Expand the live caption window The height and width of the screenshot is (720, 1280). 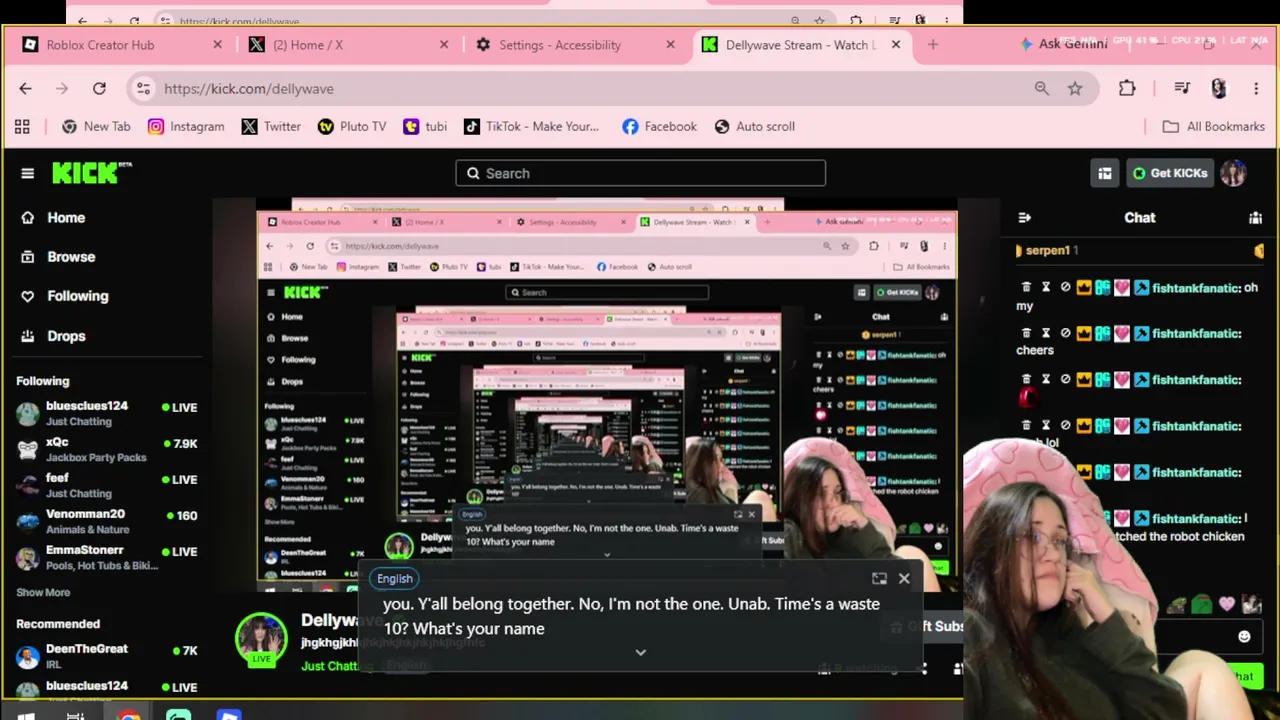click(879, 578)
